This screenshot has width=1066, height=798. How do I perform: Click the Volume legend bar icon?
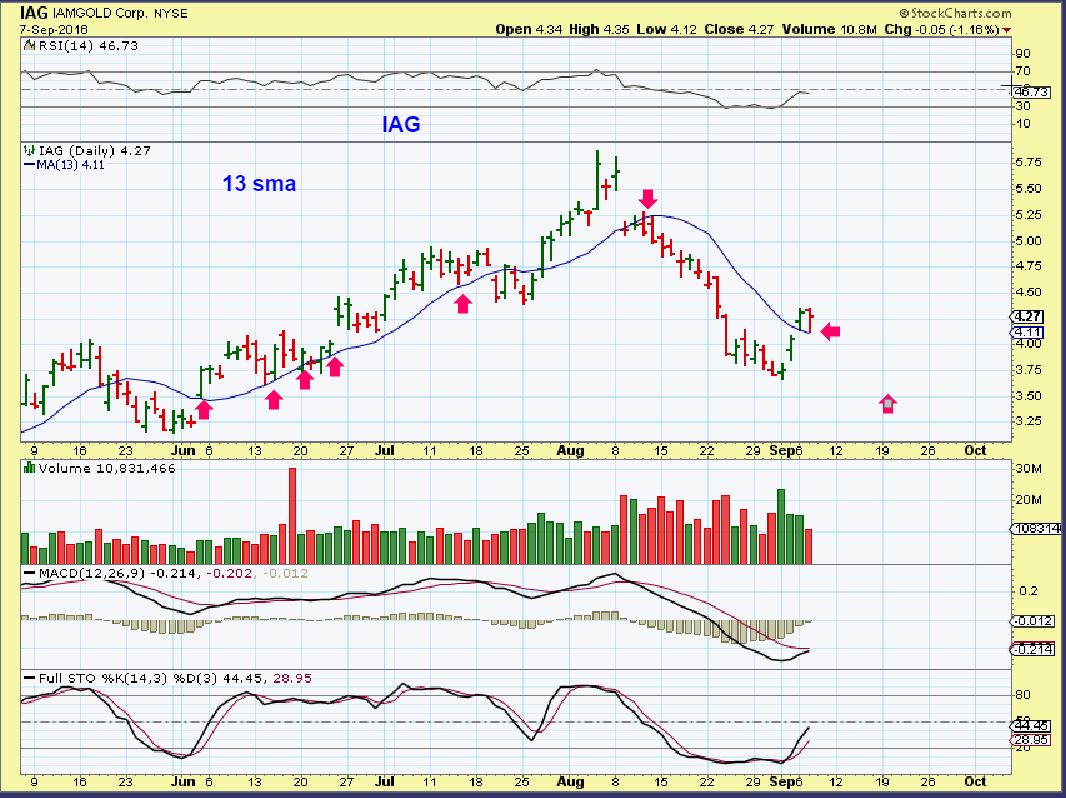pyautogui.click(x=29, y=468)
